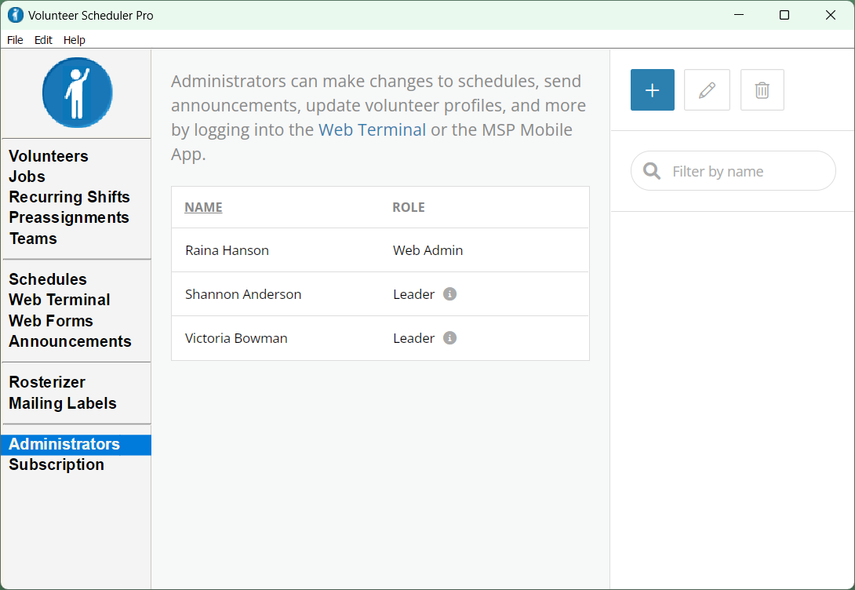Open the File menu

[15, 40]
